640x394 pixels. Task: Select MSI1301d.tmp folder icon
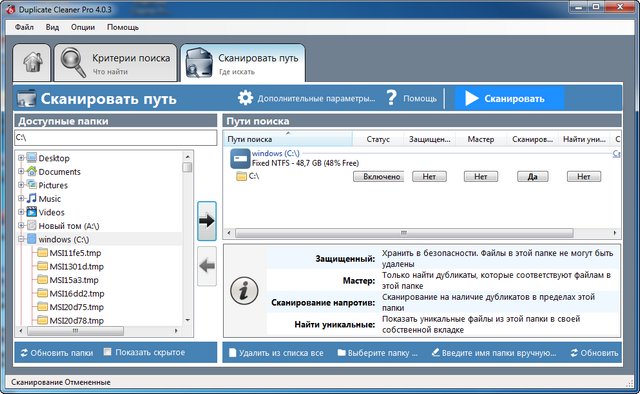point(42,266)
